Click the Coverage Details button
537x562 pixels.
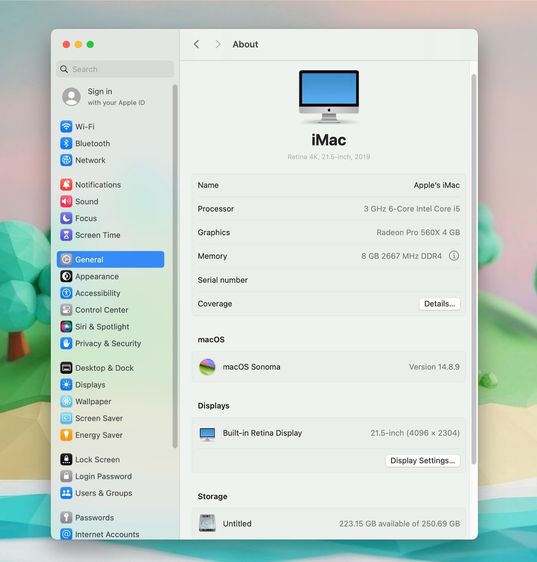coord(439,304)
